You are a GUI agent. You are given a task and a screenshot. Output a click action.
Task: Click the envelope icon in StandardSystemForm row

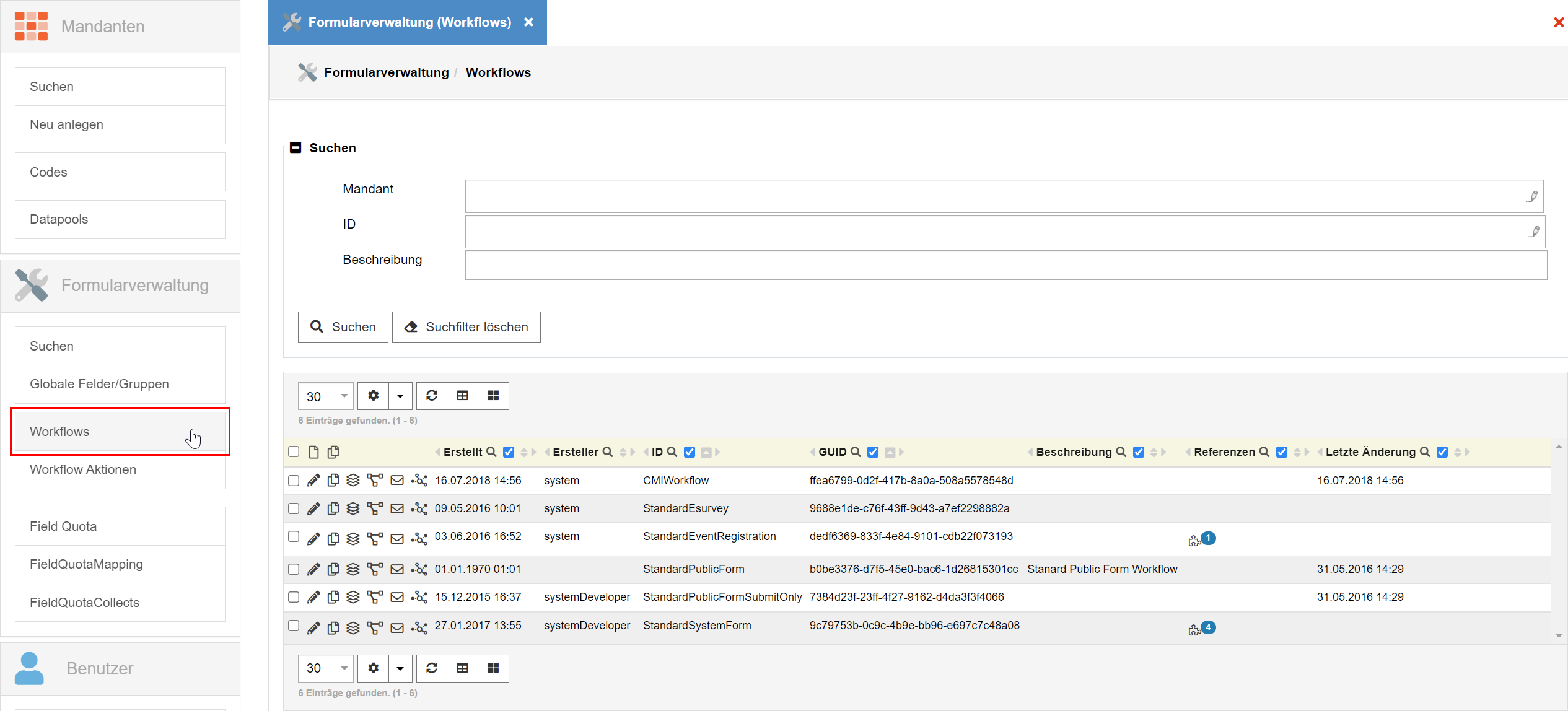pyautogui.click(x=397, y=628)
